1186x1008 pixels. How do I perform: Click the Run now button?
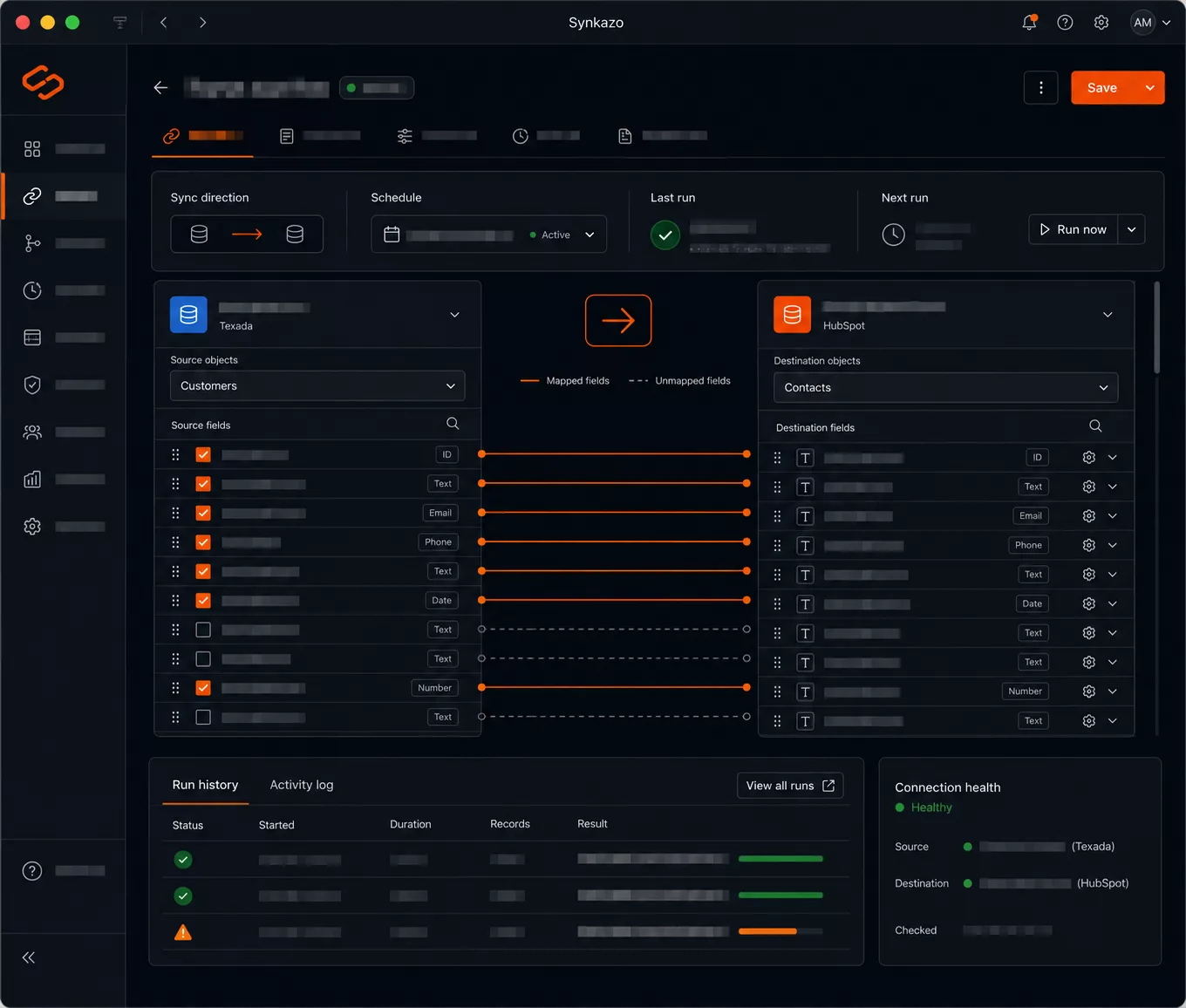tap(1073, 229)
